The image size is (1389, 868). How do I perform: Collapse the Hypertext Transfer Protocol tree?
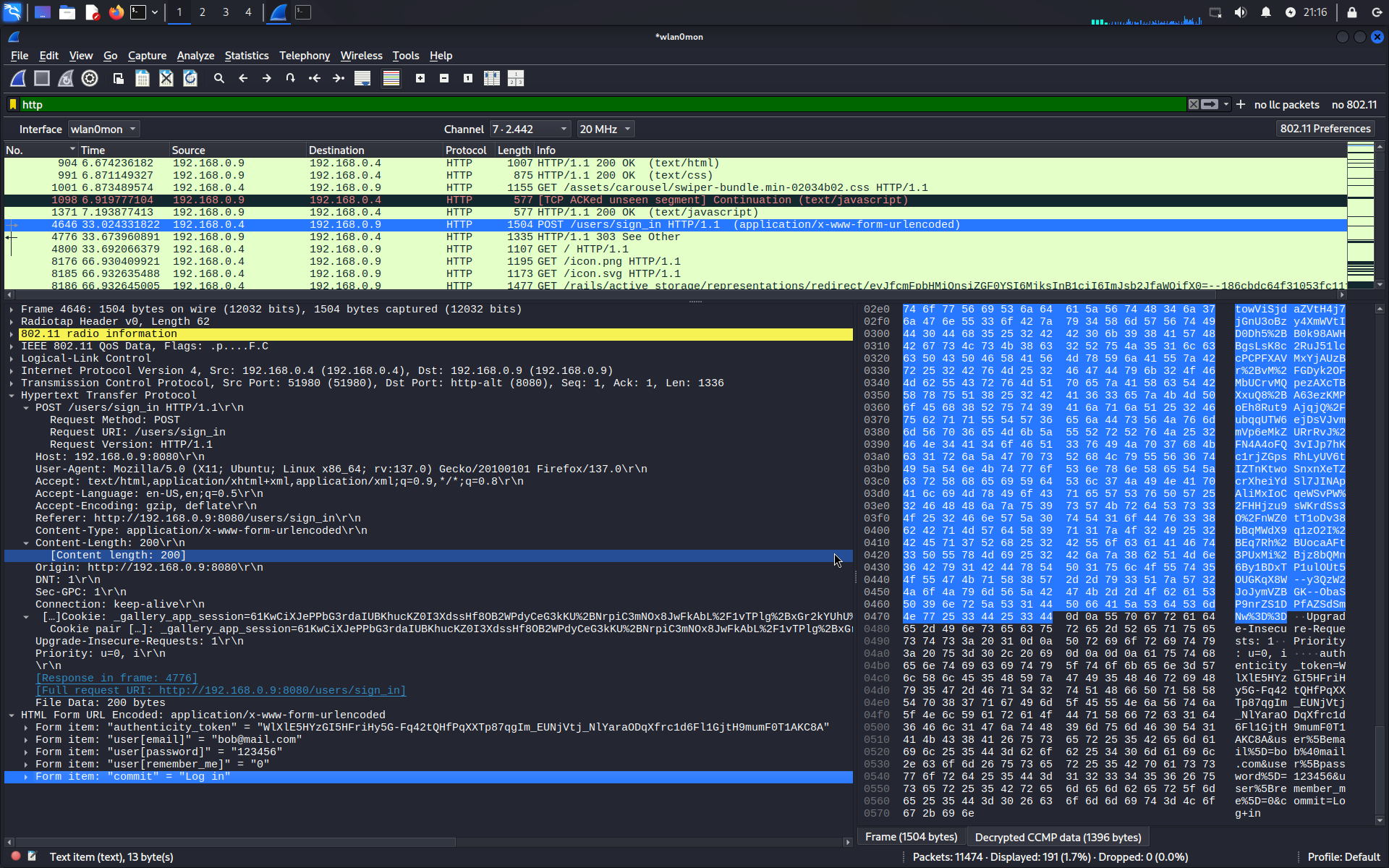pyautogui.click(x=12, y=396)
